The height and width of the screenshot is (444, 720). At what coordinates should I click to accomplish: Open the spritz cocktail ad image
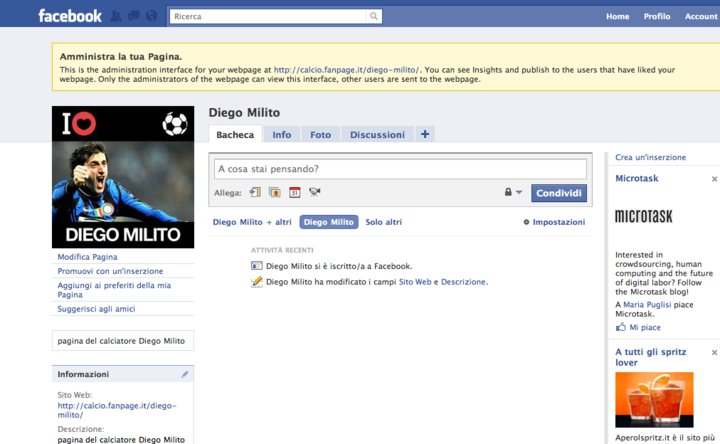click(654, 399)
